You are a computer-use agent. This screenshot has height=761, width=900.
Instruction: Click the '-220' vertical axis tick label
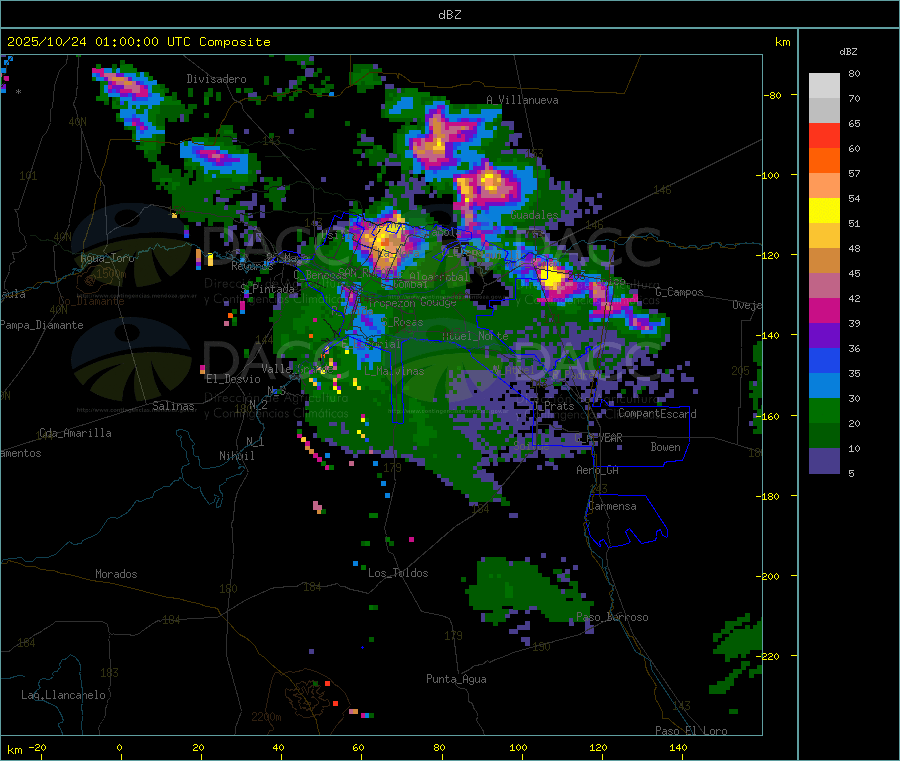[769, 657]
